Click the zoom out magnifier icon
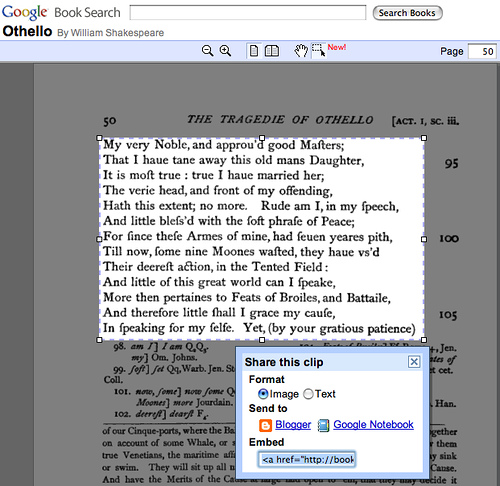This screenshot has height=486, width=500. 208,51
